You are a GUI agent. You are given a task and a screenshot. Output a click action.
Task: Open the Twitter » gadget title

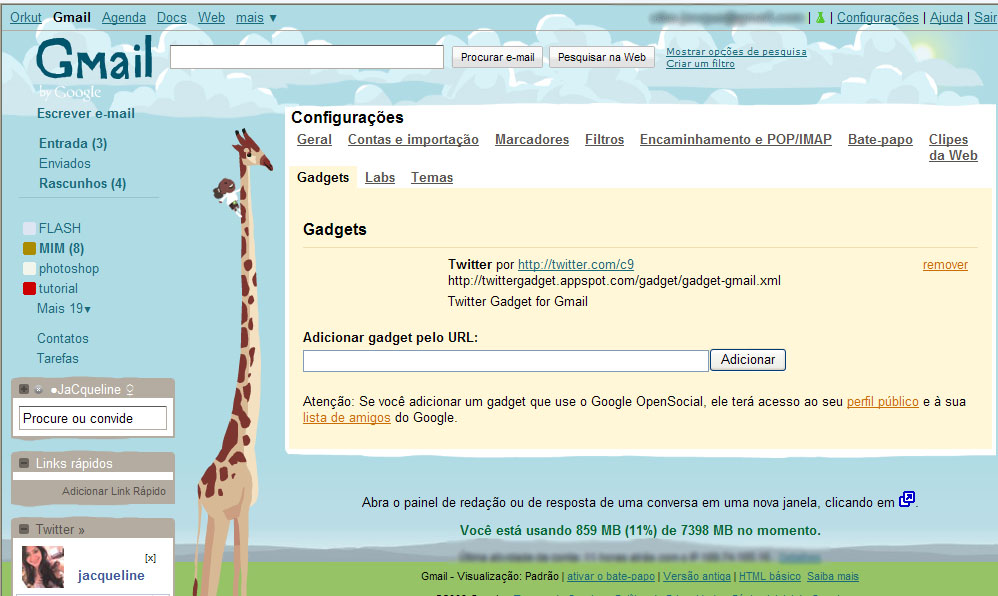coord(60,529)
